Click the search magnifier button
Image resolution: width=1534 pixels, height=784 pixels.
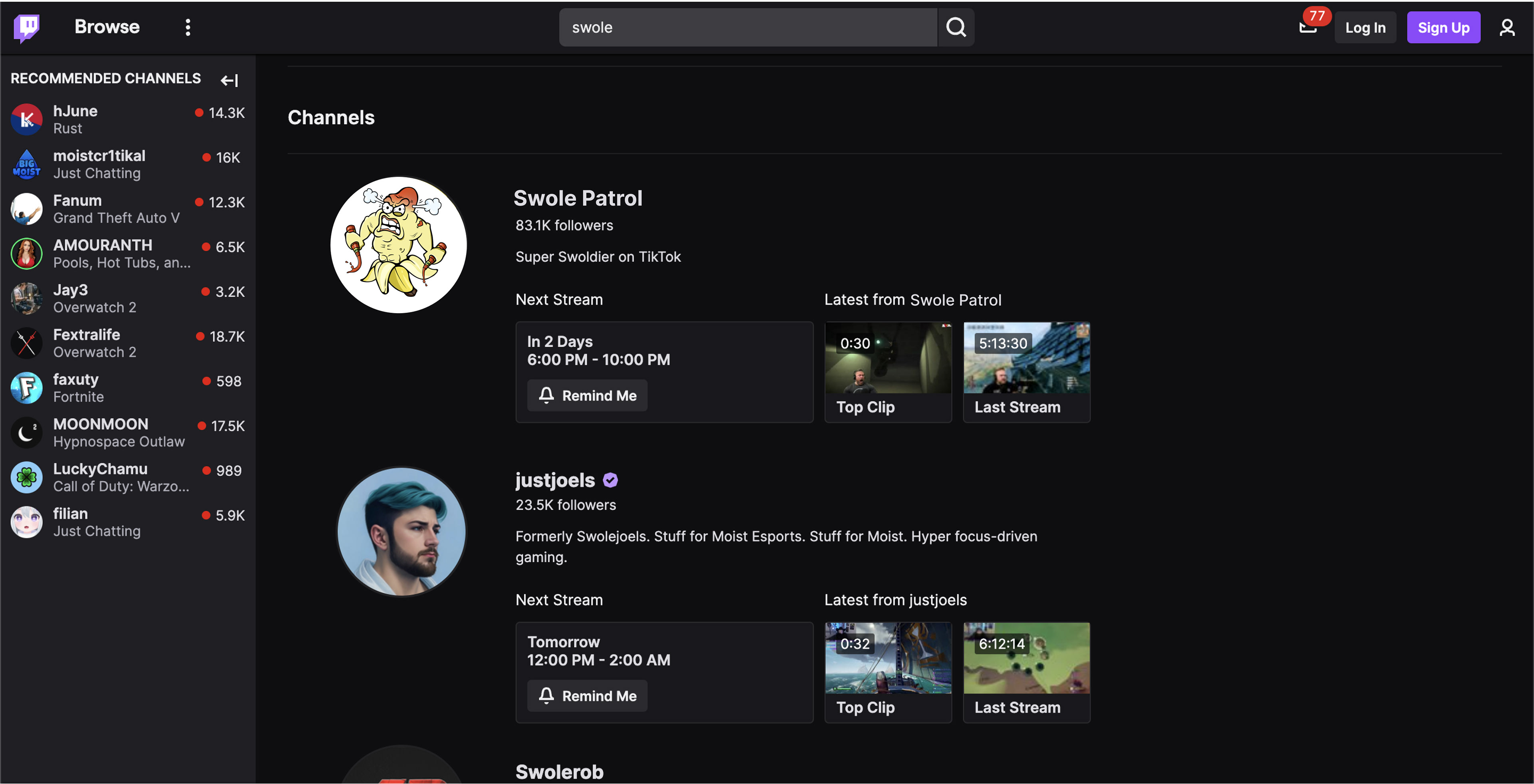pyautogui.click(x=956, y=28)
